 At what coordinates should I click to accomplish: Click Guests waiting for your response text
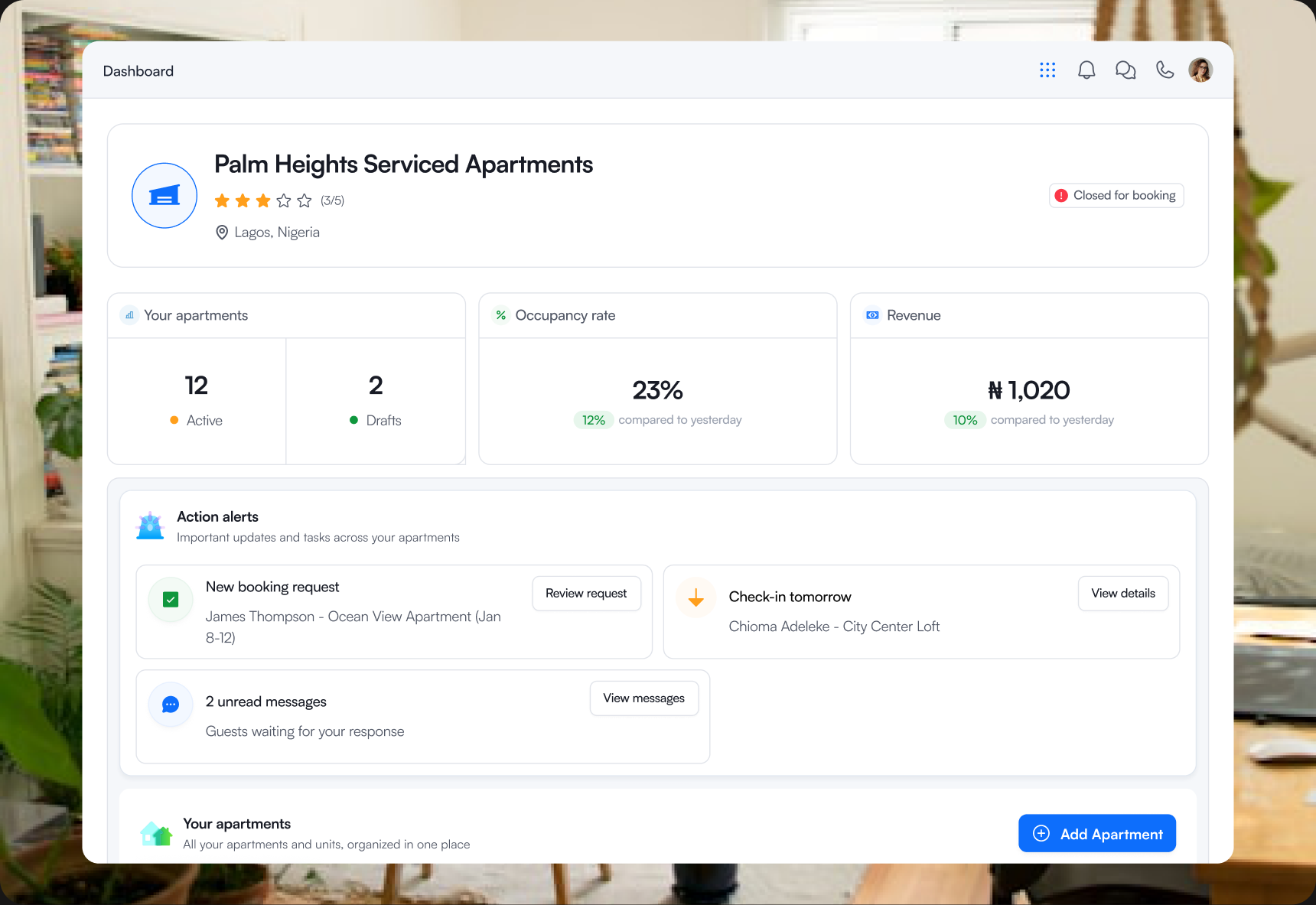click(305, 731)
